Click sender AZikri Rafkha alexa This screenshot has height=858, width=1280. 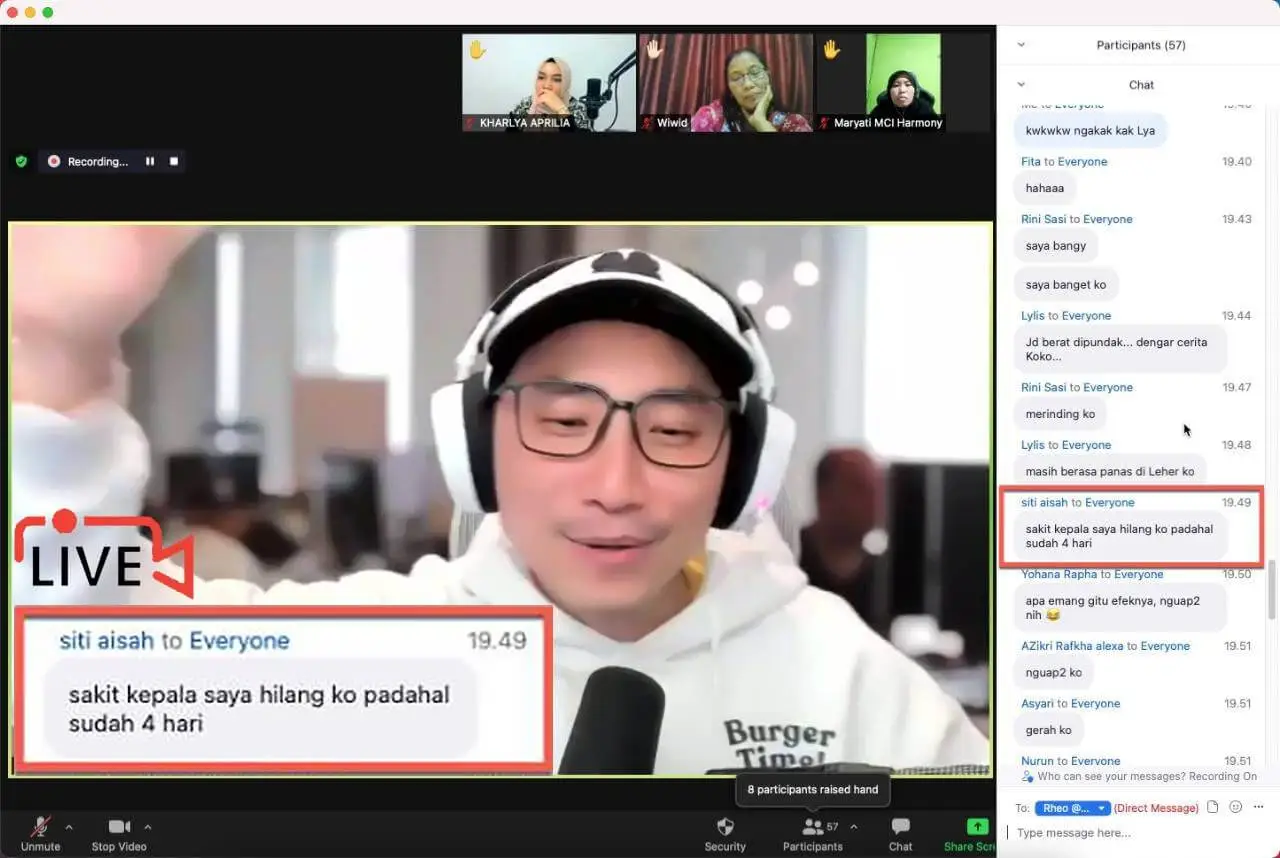[x=1072, y=646]
